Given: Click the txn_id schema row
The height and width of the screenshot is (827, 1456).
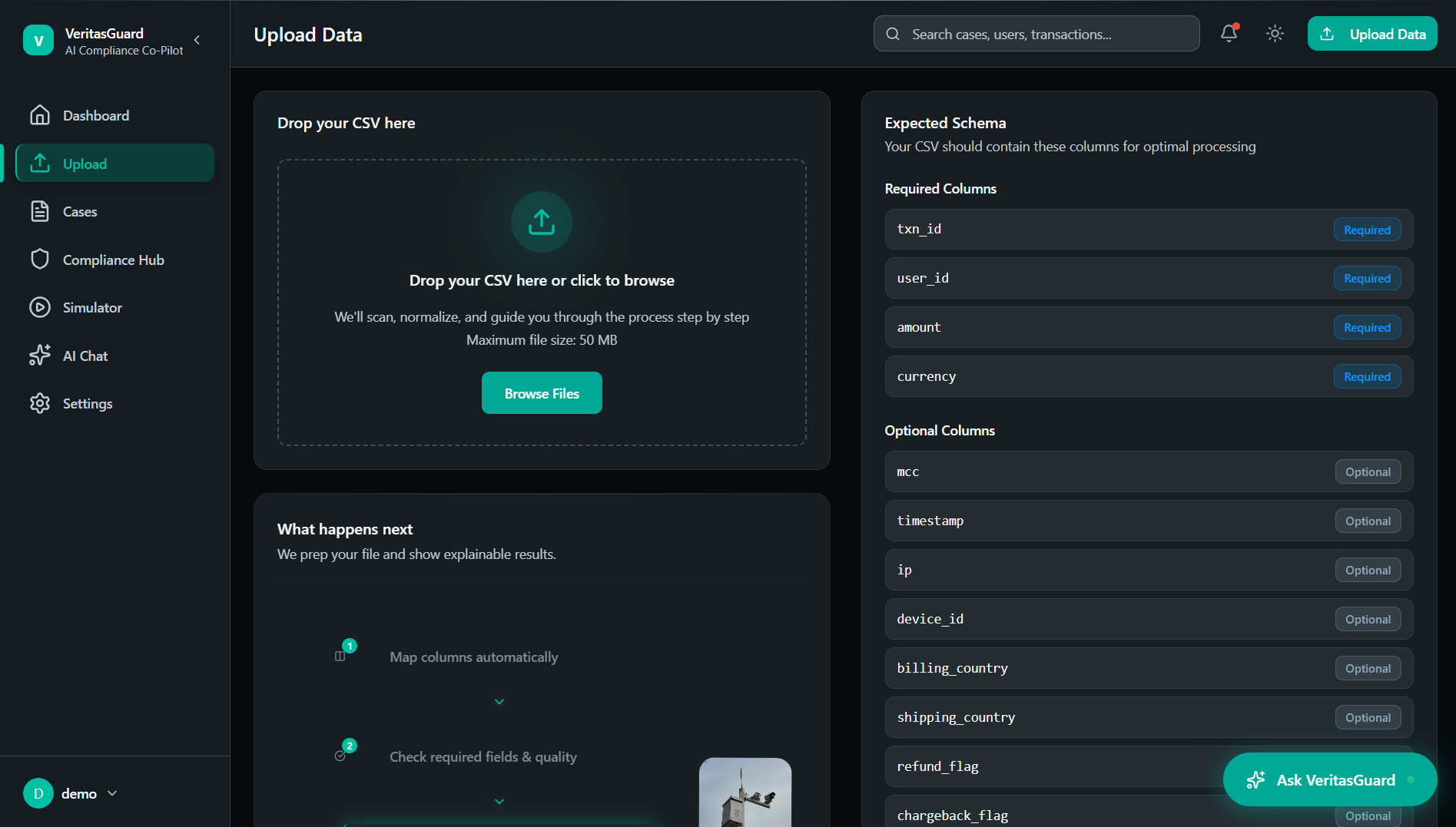Looking at the screenshot, I should [x=1149, y=229].
